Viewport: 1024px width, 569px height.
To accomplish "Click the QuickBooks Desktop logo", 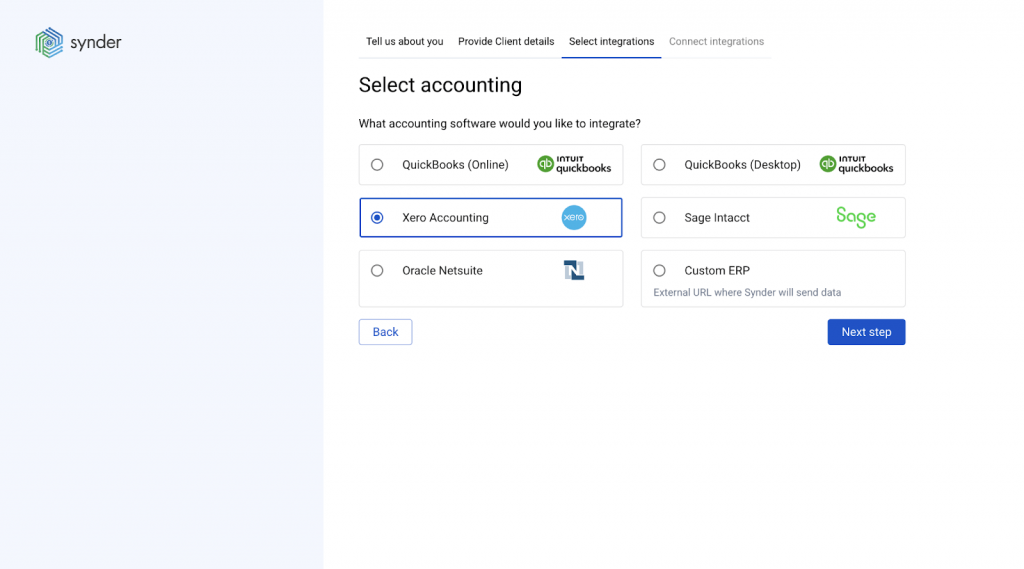I will [x=856, y=164].
